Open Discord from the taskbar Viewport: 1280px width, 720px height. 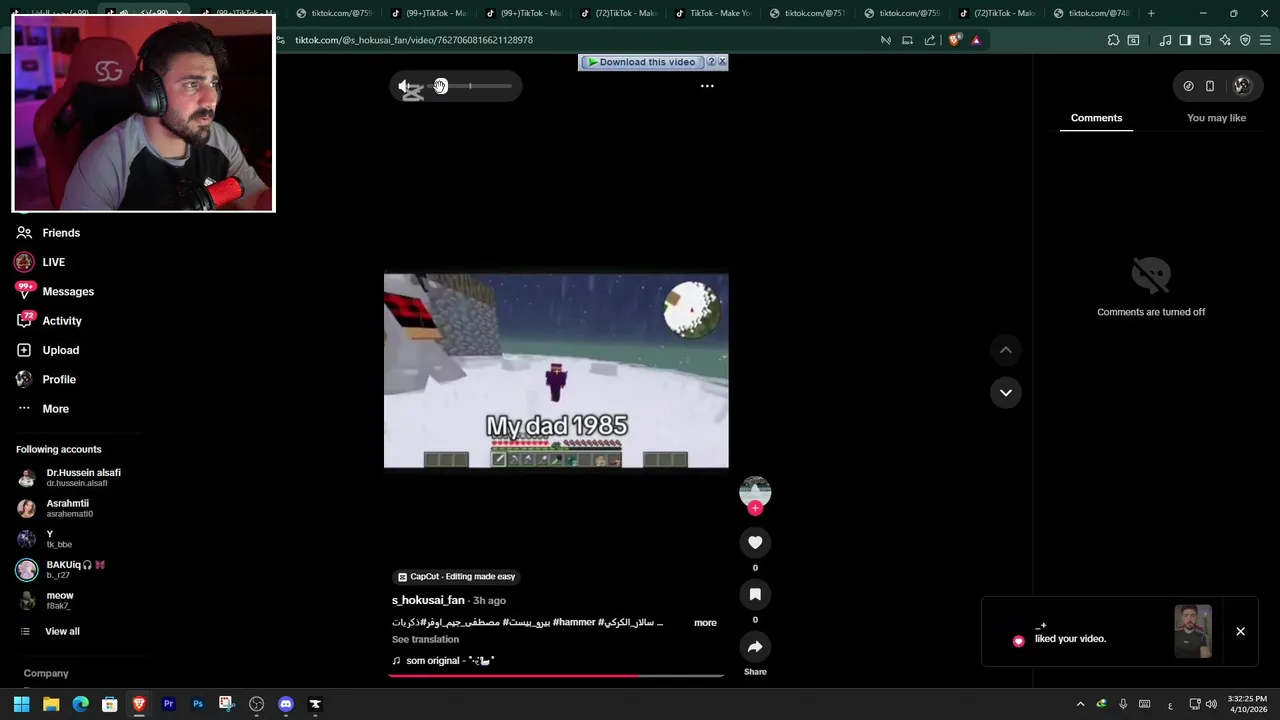pos(286,704)
